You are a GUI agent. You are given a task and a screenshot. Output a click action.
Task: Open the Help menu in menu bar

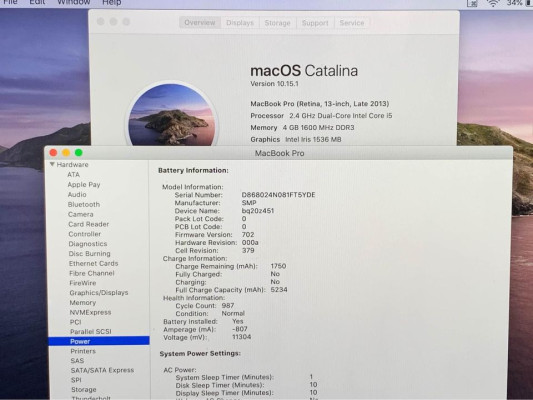tap(111, 2)
